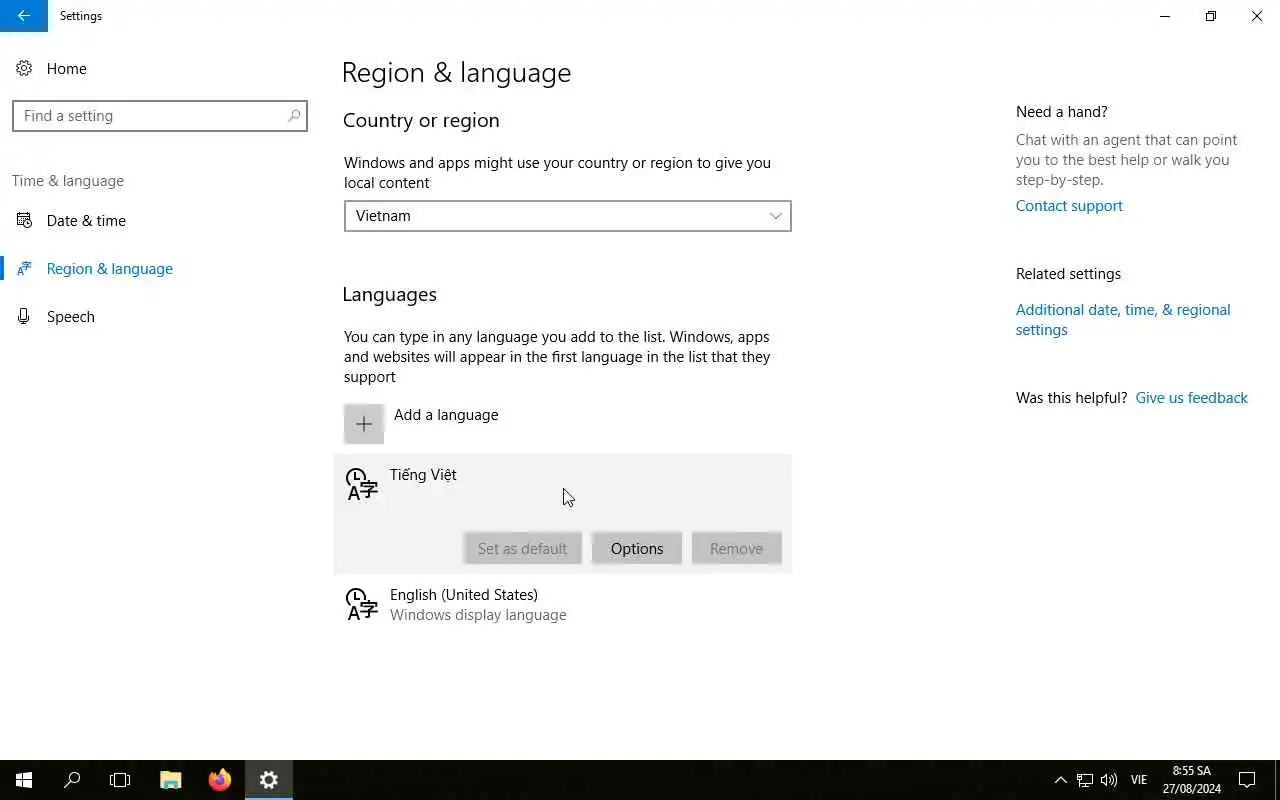Select the Tiếng Việt language name

click(423, 475)
